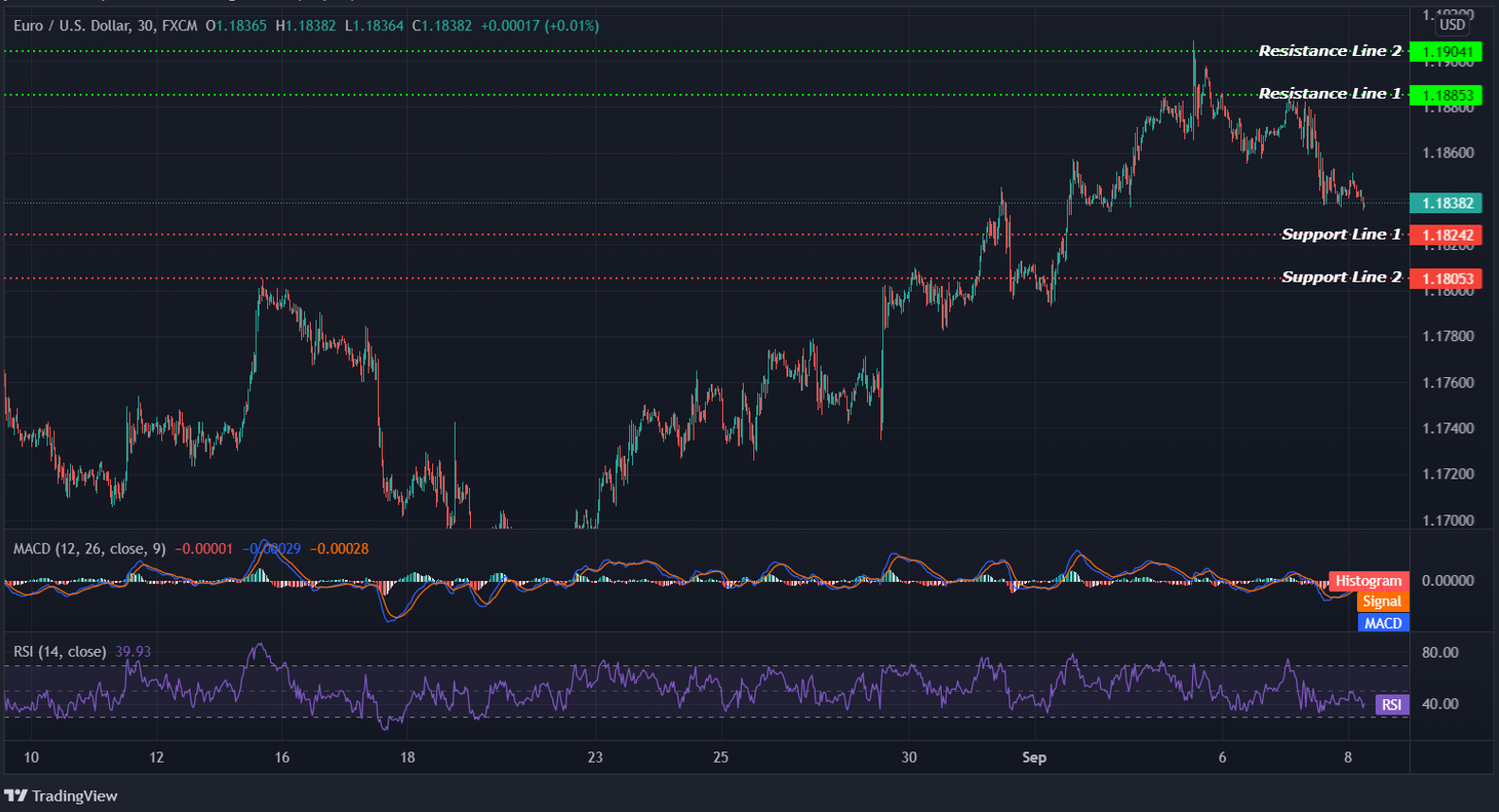Screen dimensions: 1499x812
Task: Click the Sep date marker on time axis
Action: [x=1034, y=757]
